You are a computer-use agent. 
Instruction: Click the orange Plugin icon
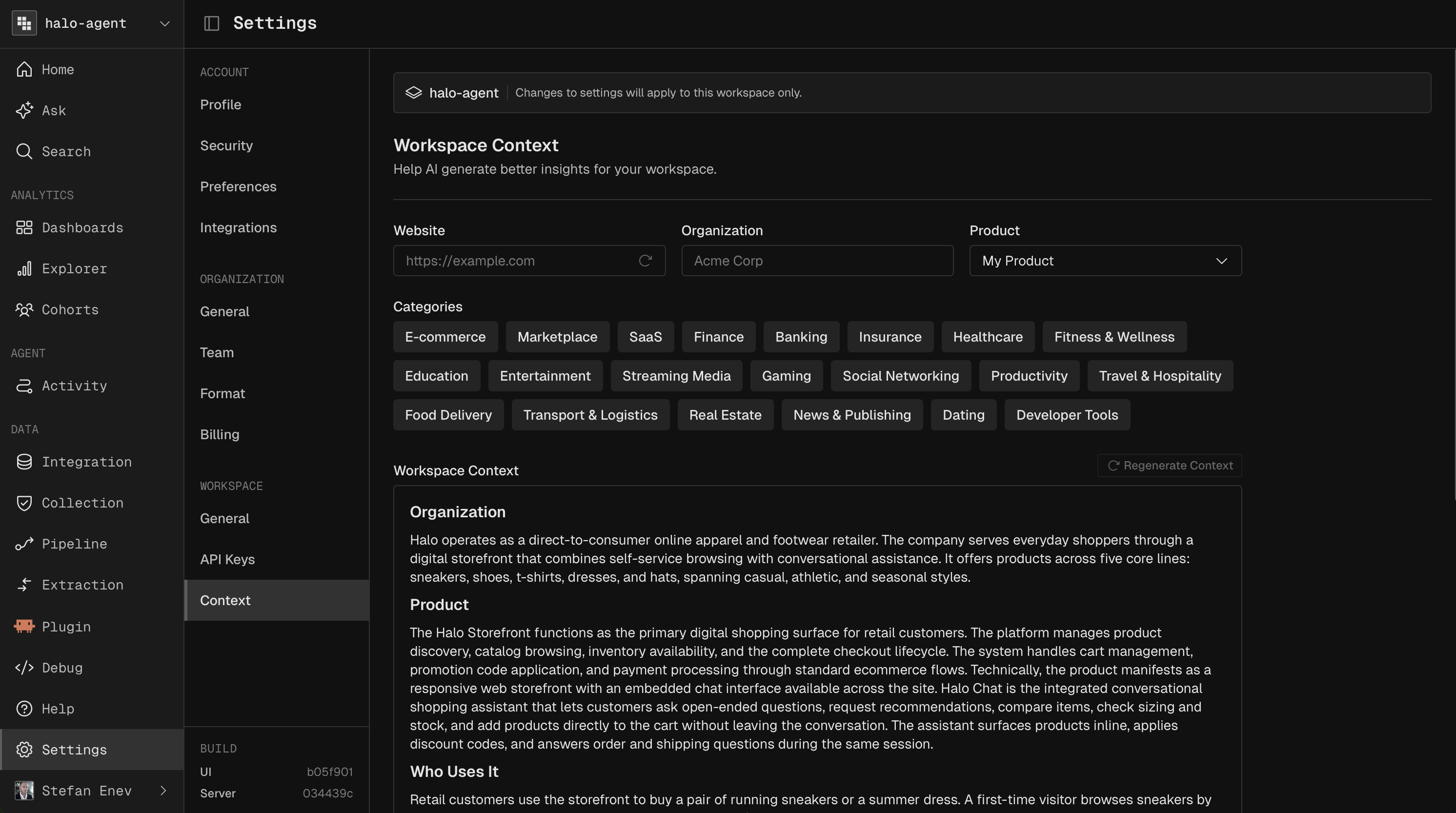[24, 626]
